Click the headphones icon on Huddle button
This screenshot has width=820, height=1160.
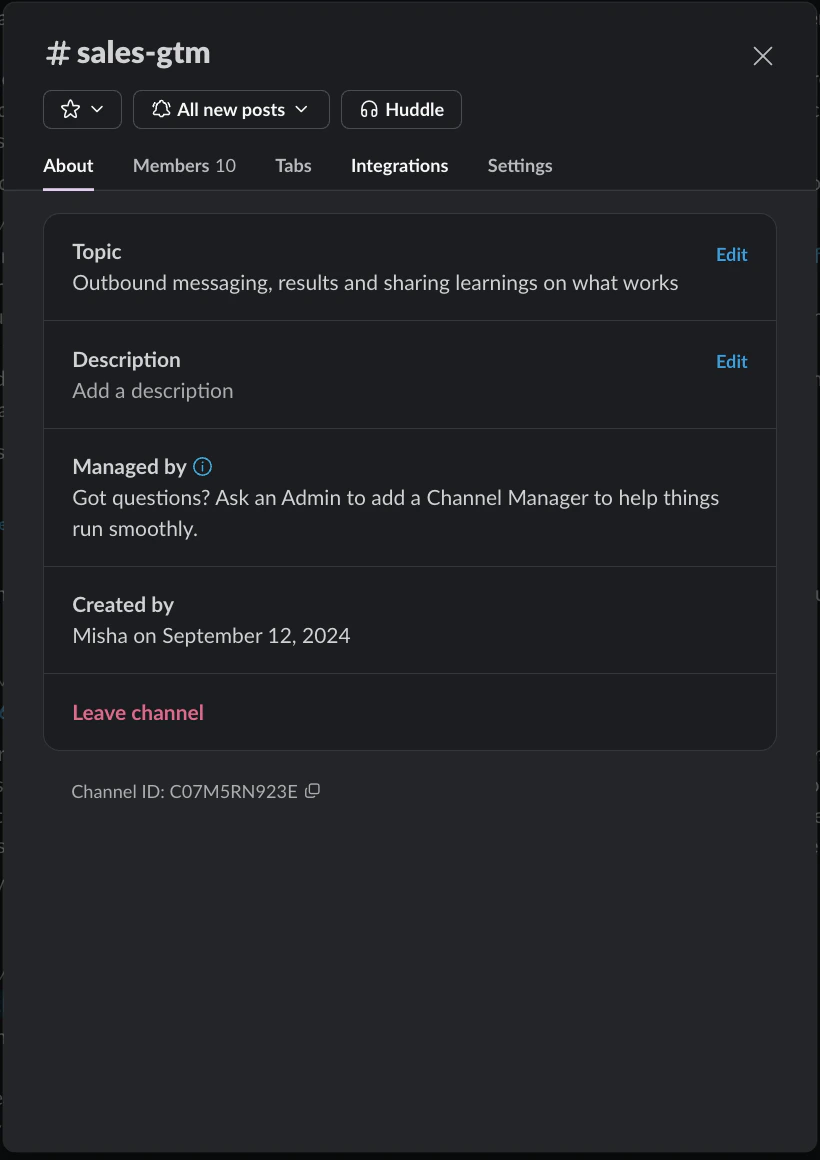pos(369,109)
